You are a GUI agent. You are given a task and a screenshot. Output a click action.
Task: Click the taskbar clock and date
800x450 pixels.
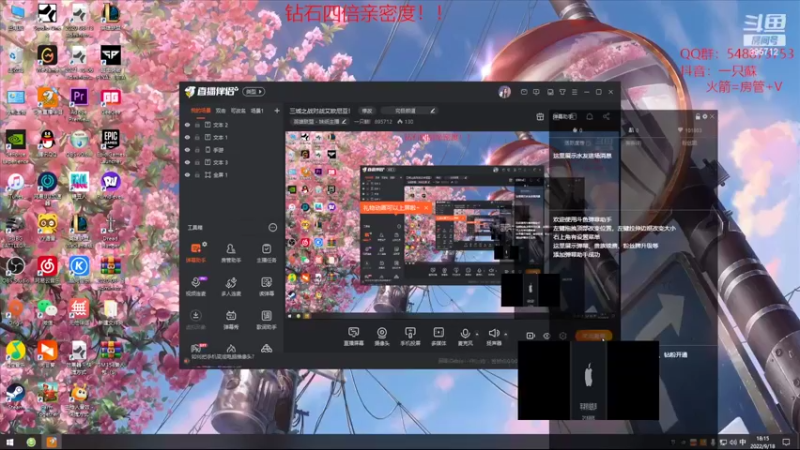763,442
